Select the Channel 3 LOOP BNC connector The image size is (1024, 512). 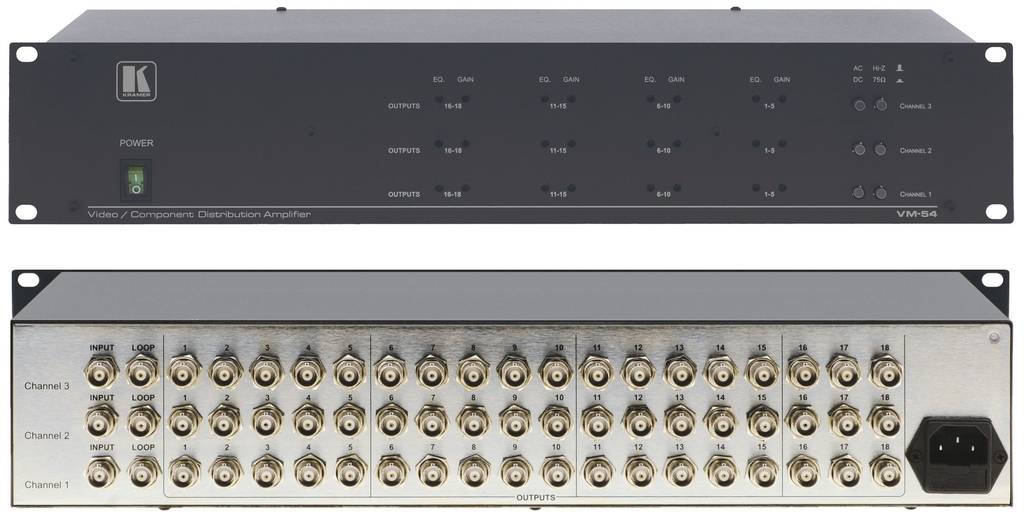[x=142, y=371]
